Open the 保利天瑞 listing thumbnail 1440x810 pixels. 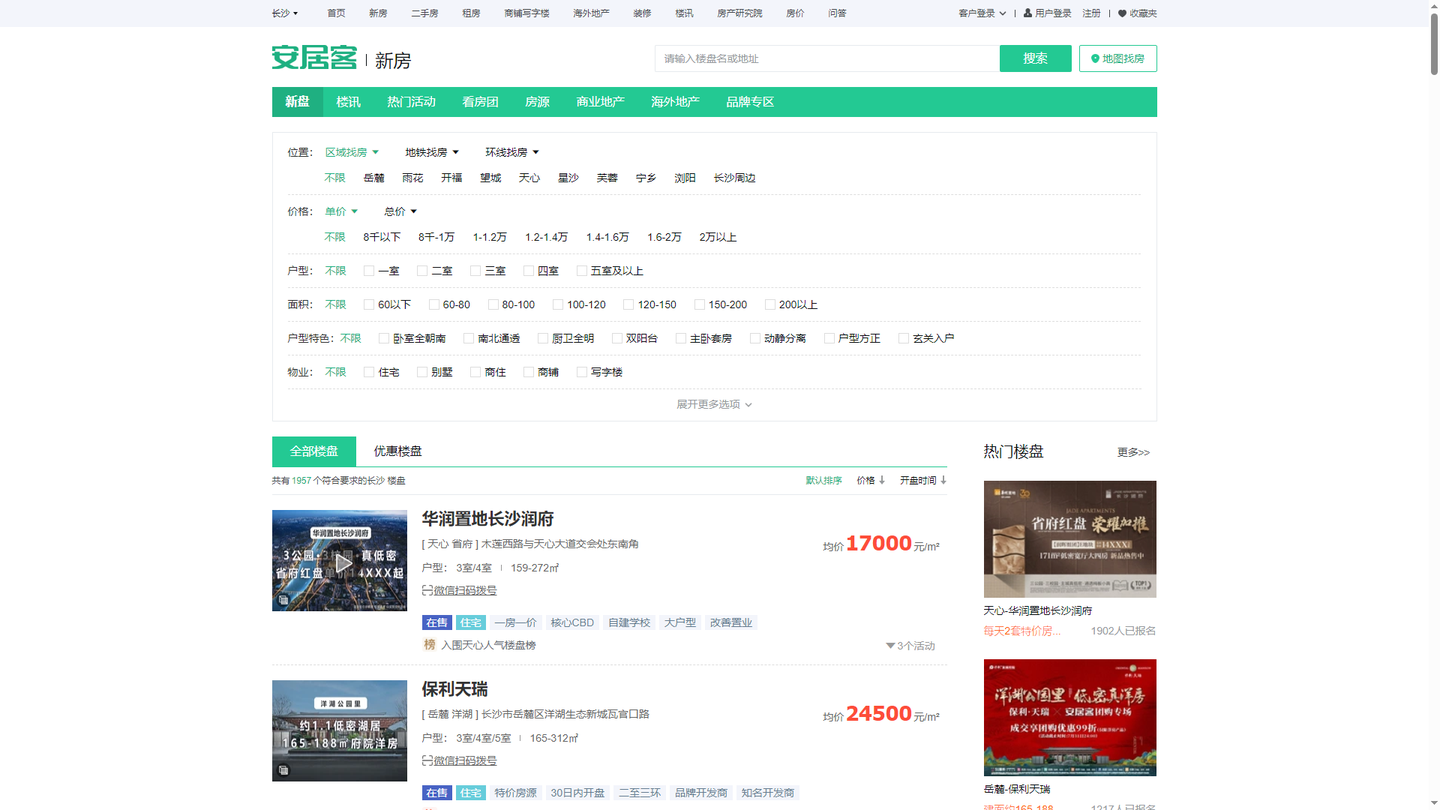pyautogui.click(x=339, y=730)
